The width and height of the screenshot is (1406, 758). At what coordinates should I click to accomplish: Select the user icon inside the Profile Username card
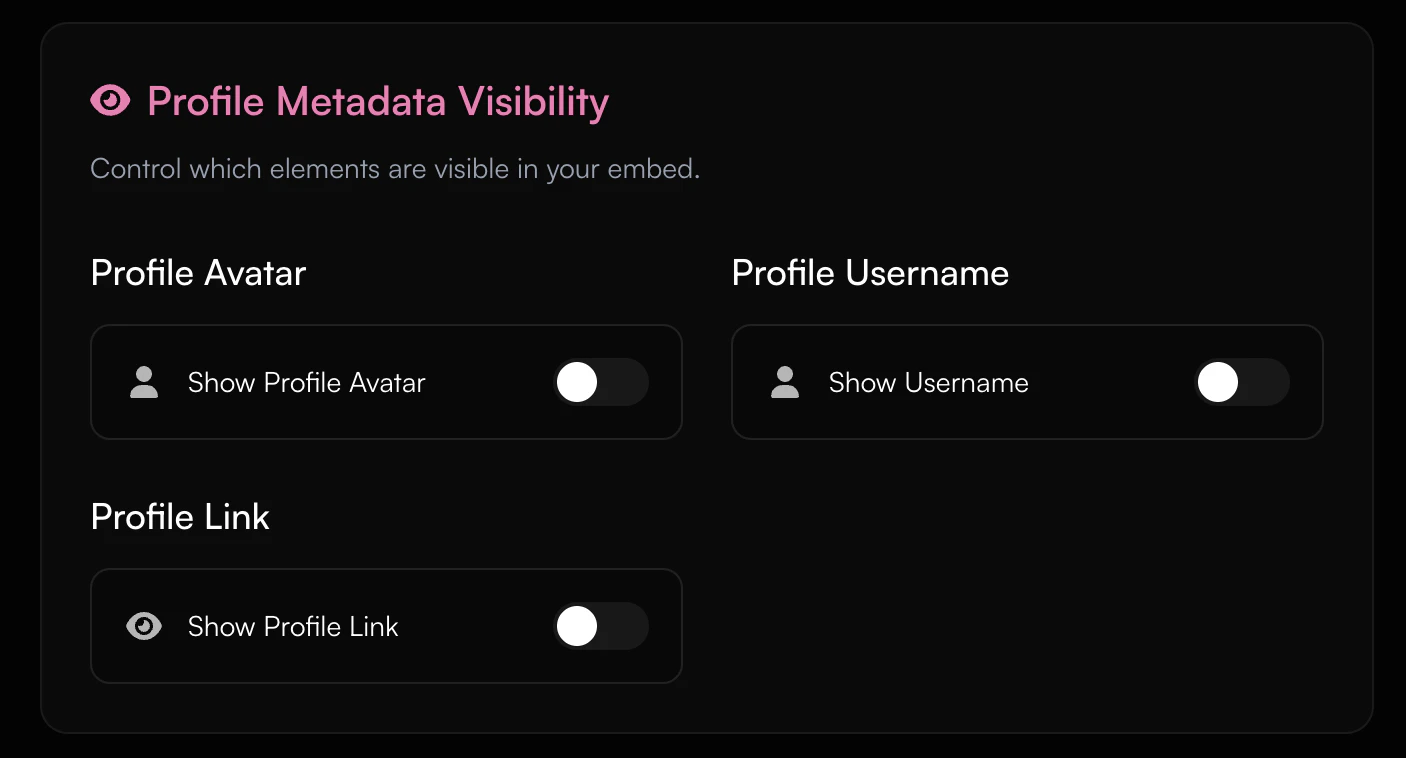click(784, 382)
